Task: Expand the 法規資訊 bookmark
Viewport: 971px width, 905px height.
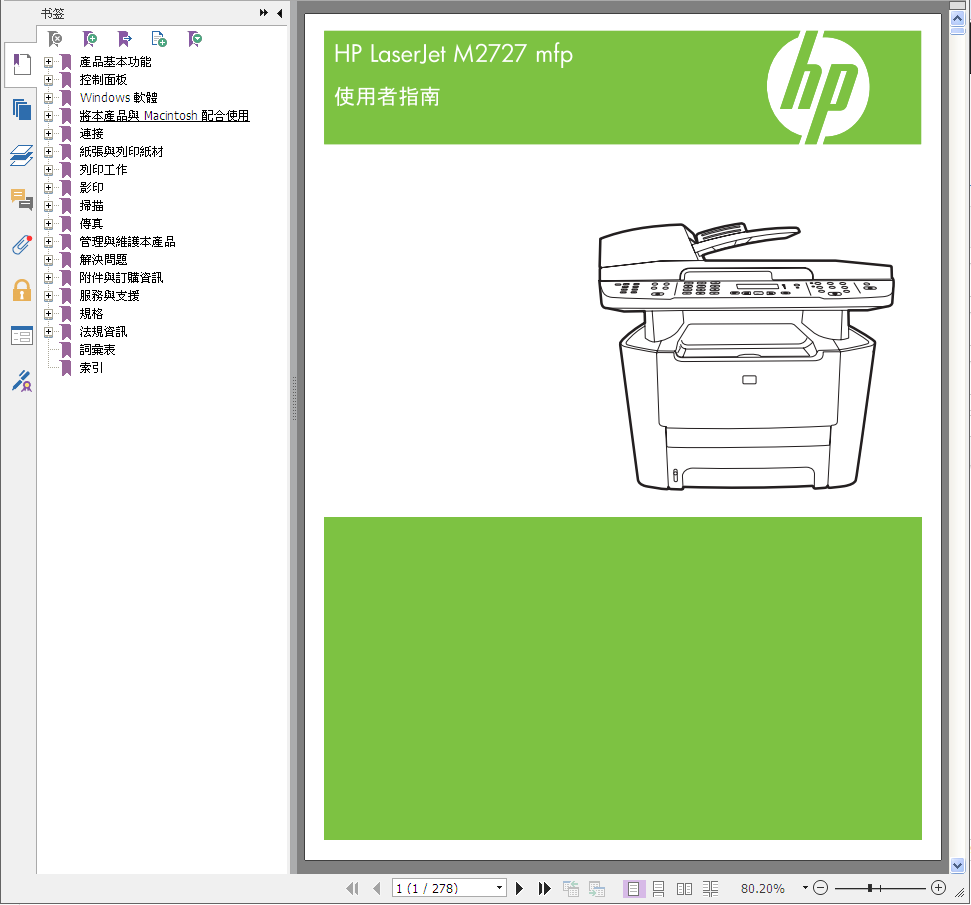Action: coord(48,331)
